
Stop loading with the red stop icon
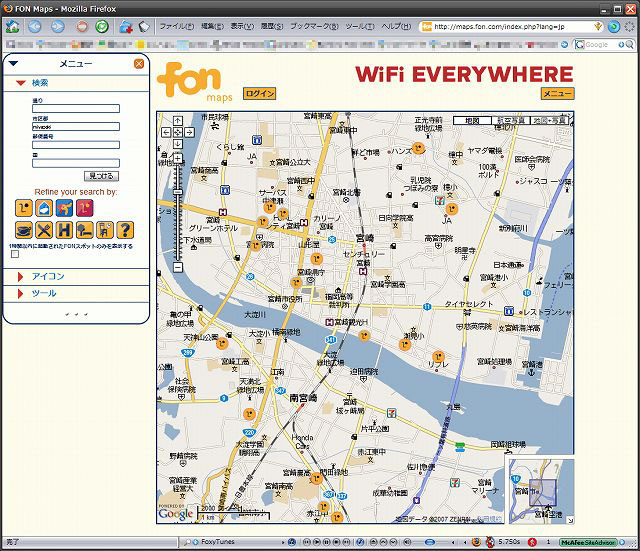[x=82, y=27]
